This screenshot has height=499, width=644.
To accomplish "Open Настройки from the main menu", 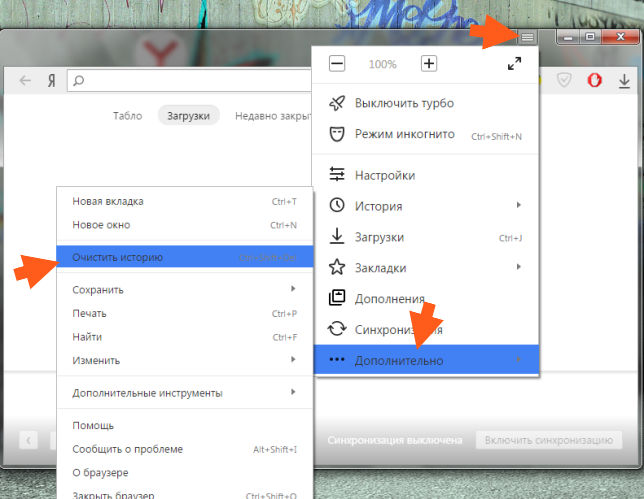I will tap(425, 175).
